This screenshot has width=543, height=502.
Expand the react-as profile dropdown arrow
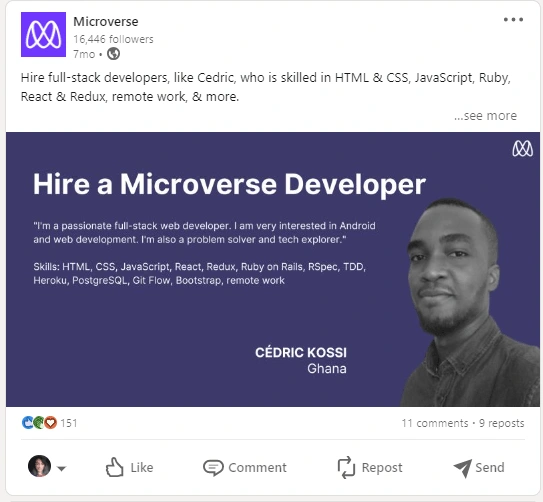click(x=61, y=468)
